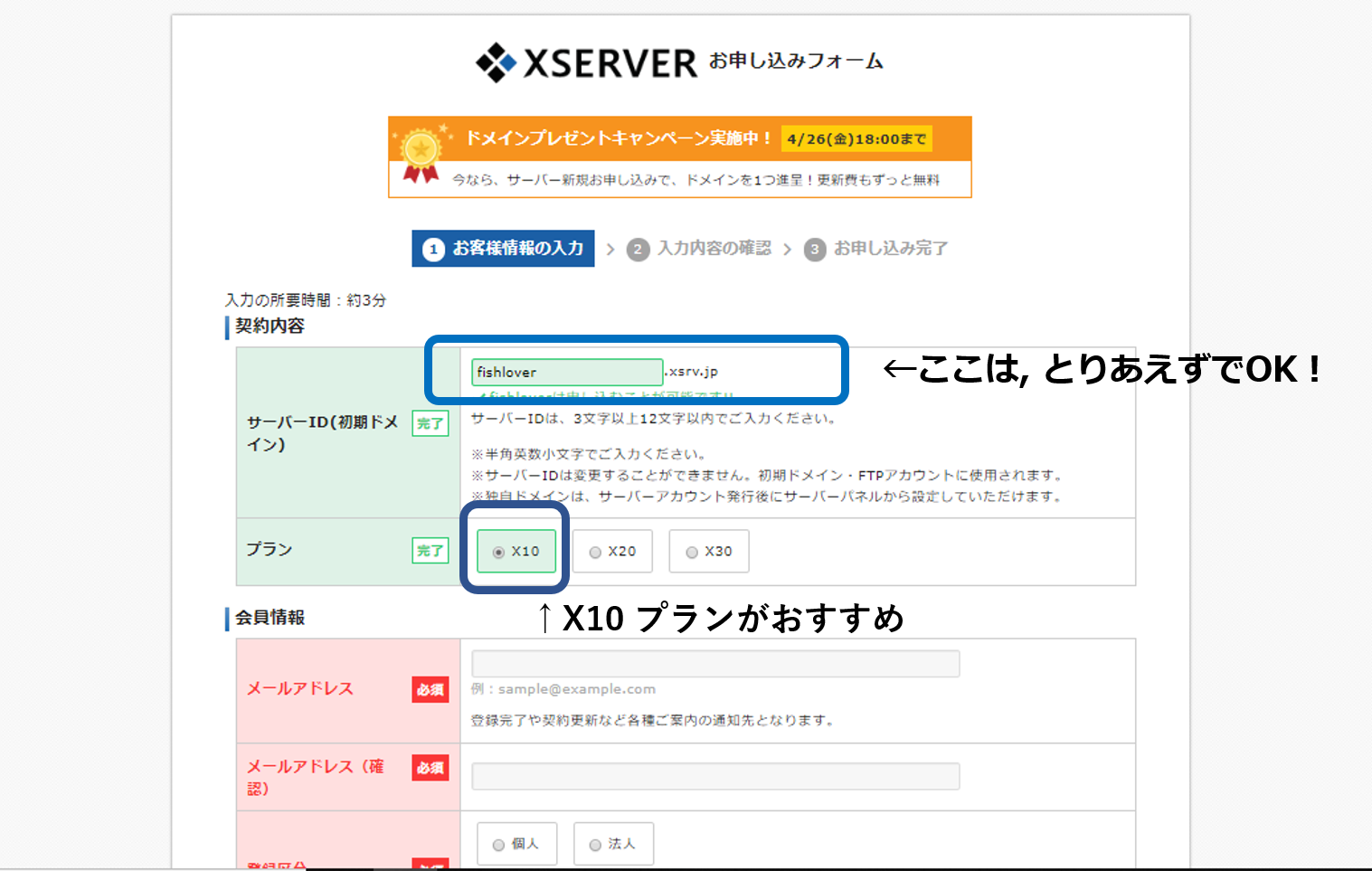The width and height of the screenshot is (1372, 871).
Task: Click the メールアドレス（確認） input field
Action: (715, 776)
